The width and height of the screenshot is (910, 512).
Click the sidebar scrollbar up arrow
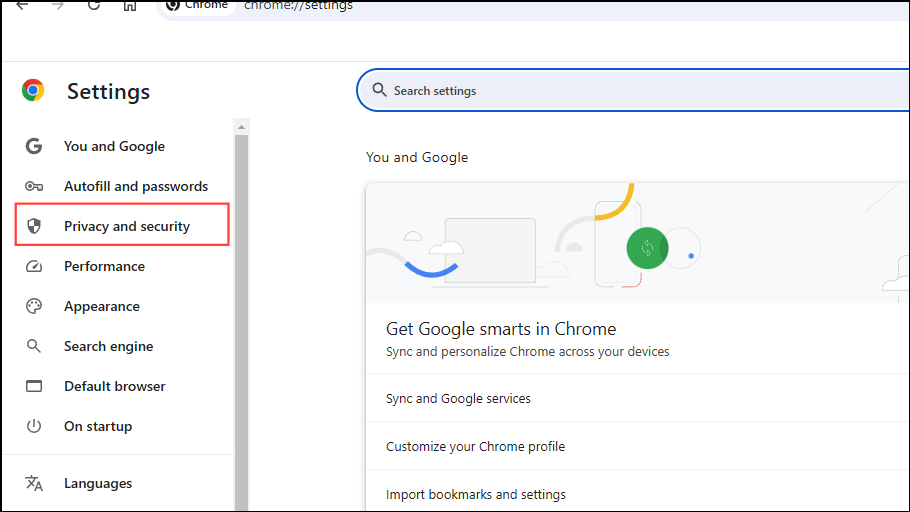(241, 127)
